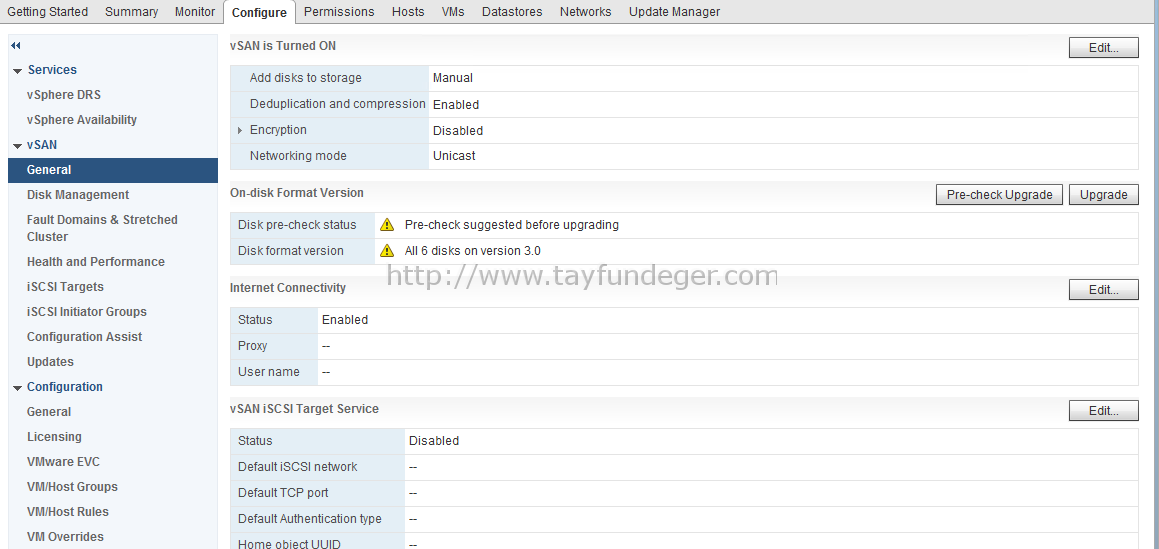Go to the Hosts tab

(x=408, y=12)
